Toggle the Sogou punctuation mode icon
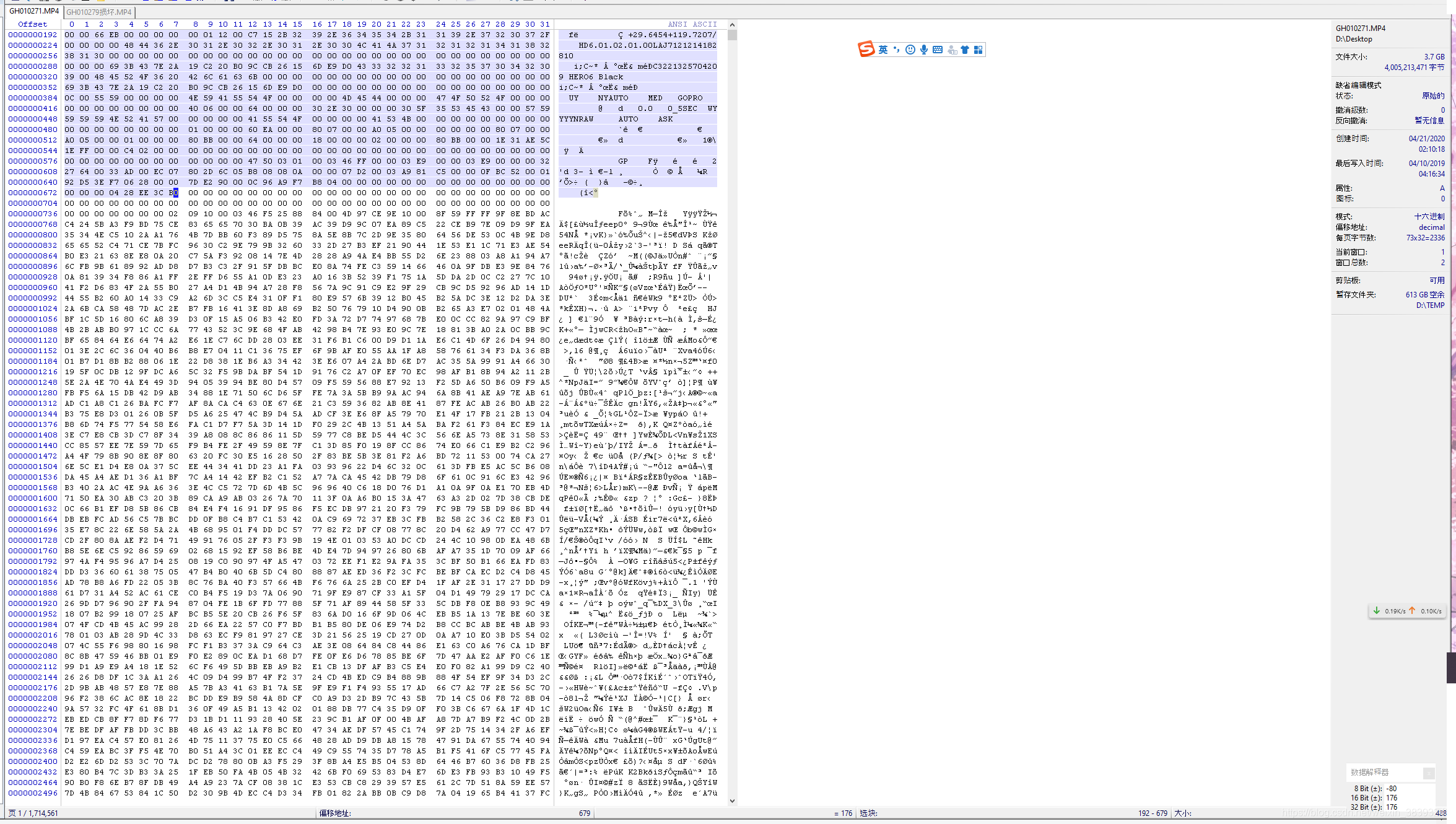Image resolution: width=1456 pixels, height=824 pixels. tap(896, 50)
